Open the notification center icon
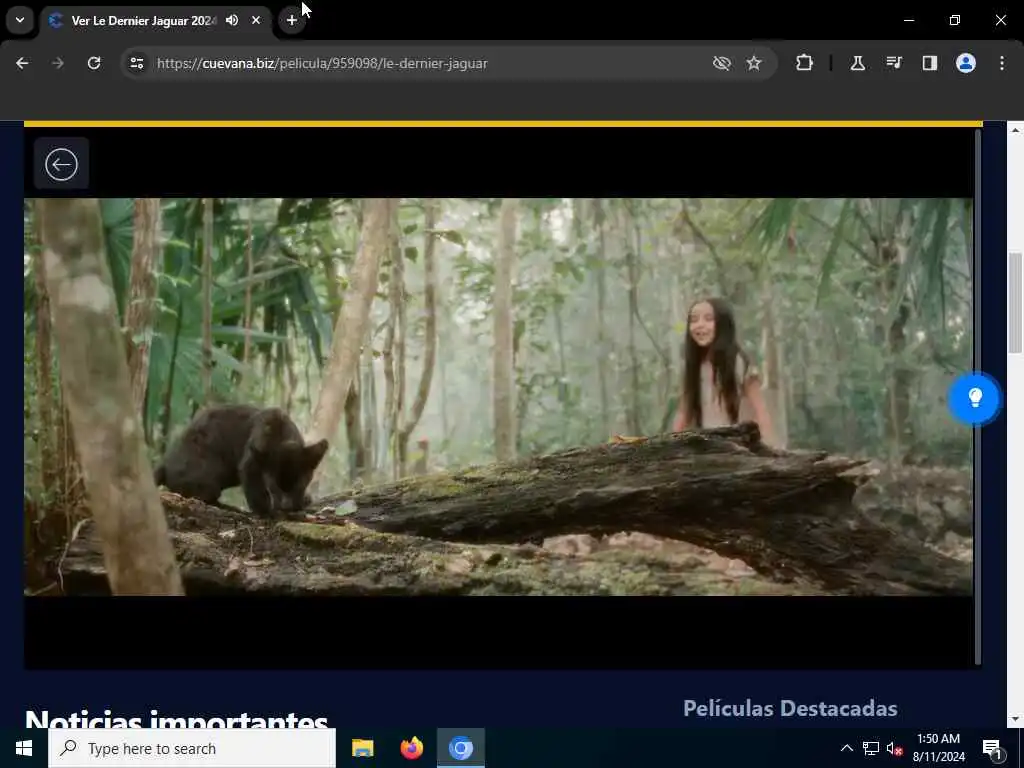Screen dimensions: 1024x768 [x=992, y=748]
